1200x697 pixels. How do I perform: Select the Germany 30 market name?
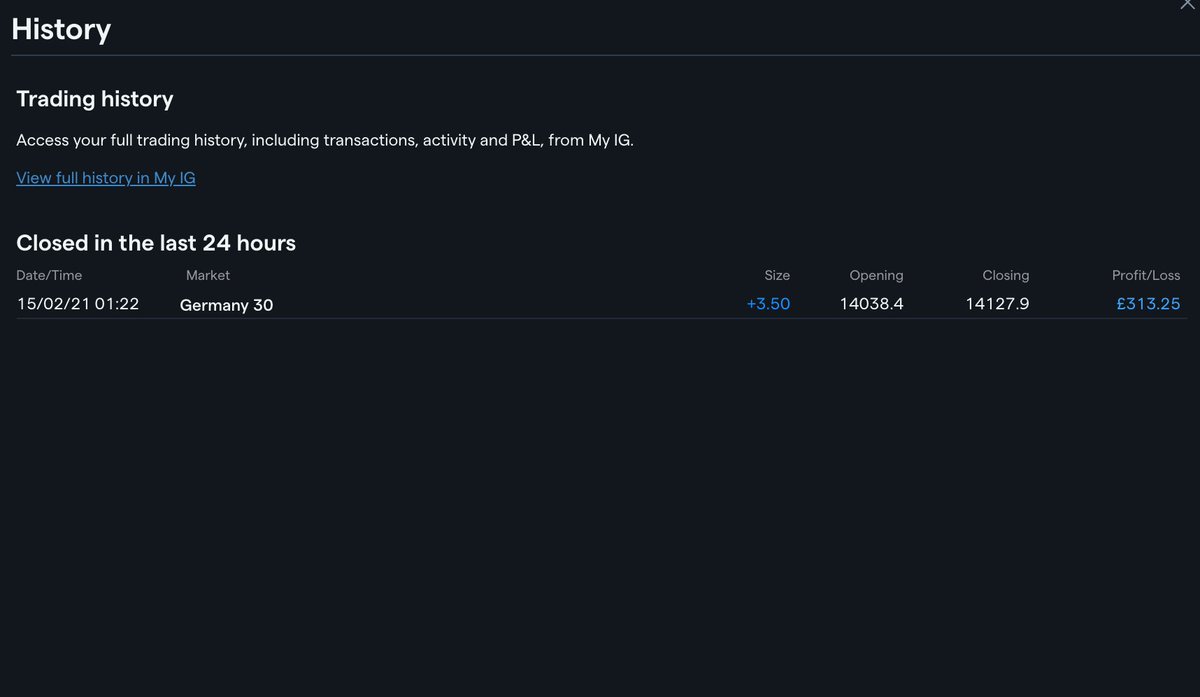226,305
